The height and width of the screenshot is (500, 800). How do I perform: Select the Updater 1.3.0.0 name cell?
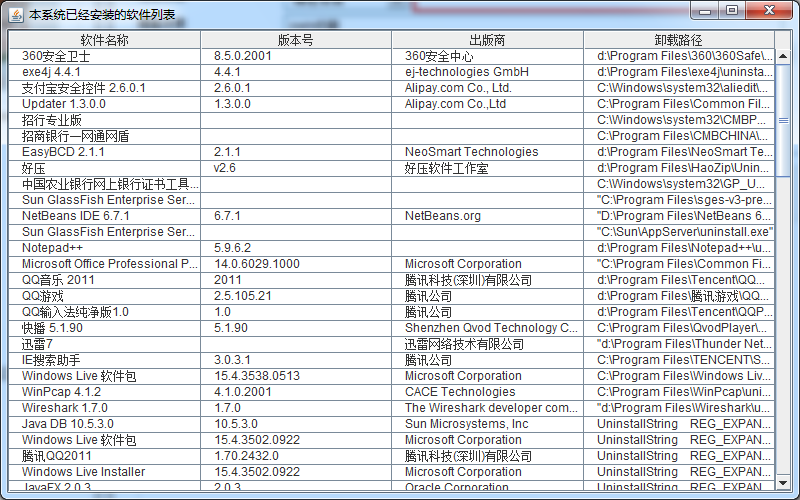pos(105,104)
